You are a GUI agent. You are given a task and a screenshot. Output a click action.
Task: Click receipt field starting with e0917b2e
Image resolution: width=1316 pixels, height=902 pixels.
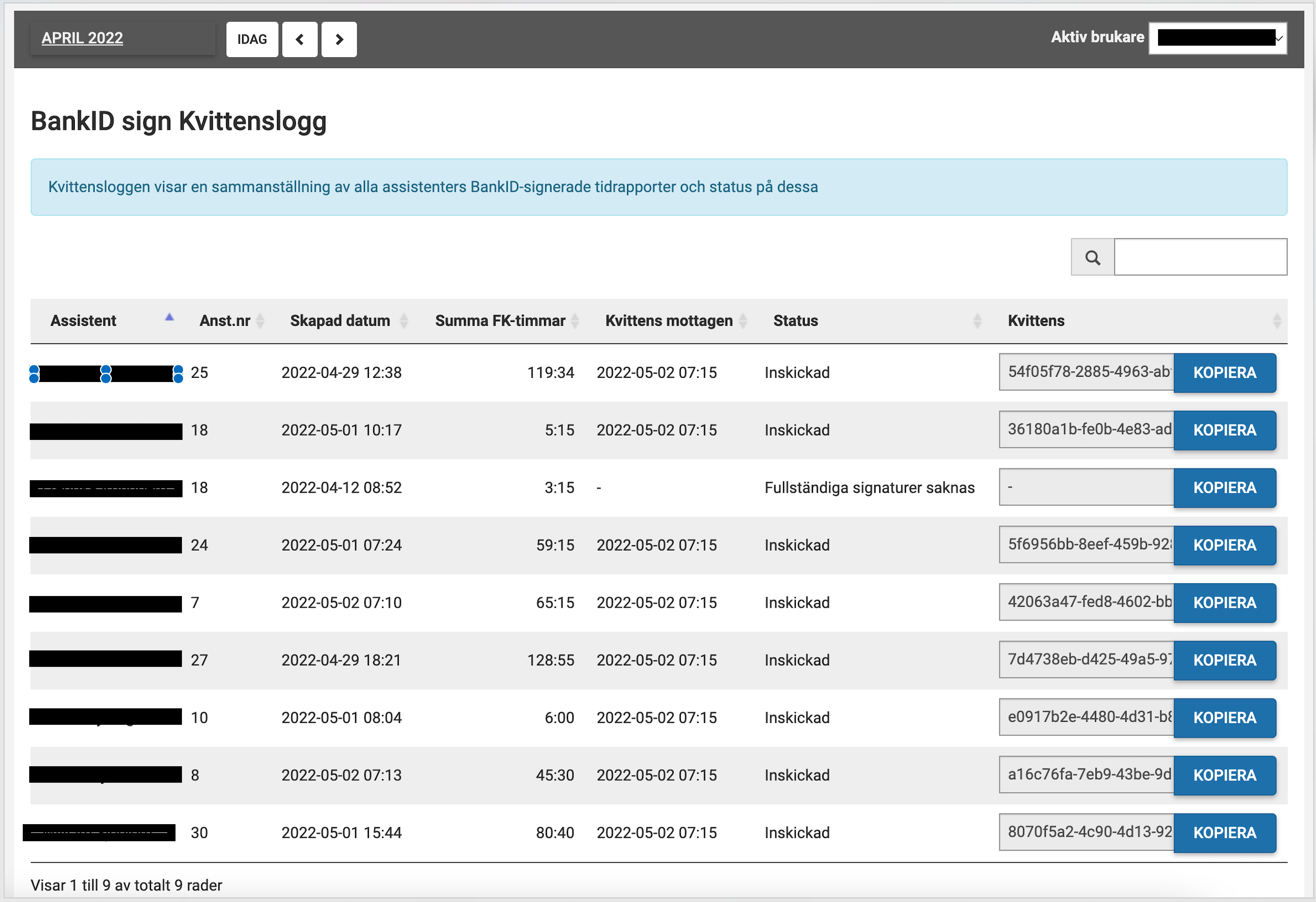[x=1086, y=717]
